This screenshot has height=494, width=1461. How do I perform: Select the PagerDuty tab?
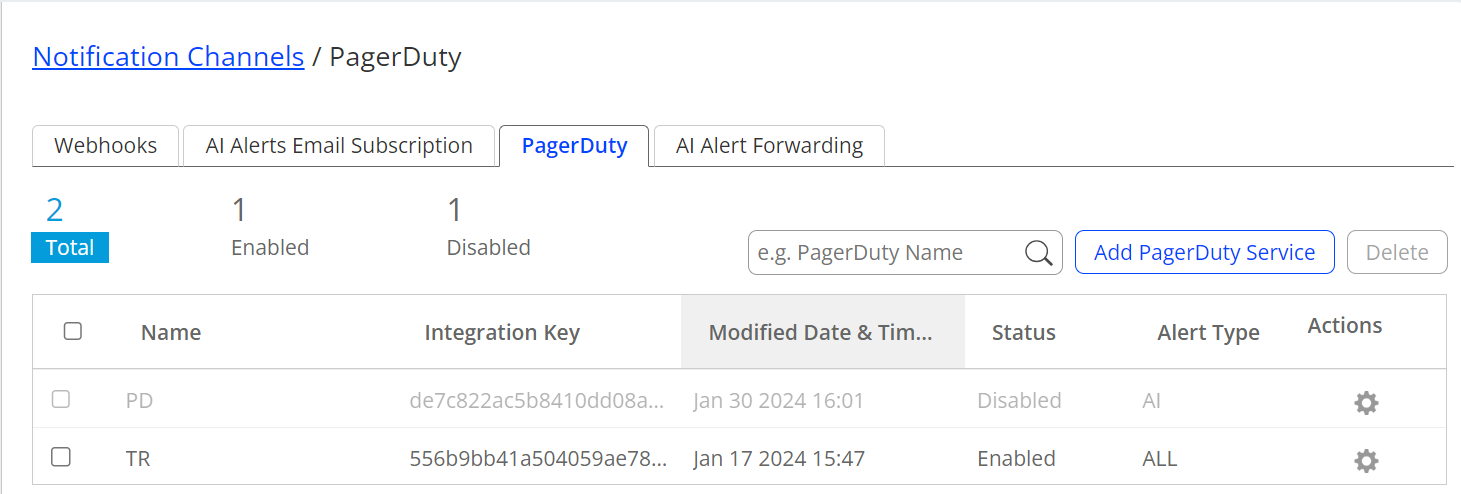point(574,146)
